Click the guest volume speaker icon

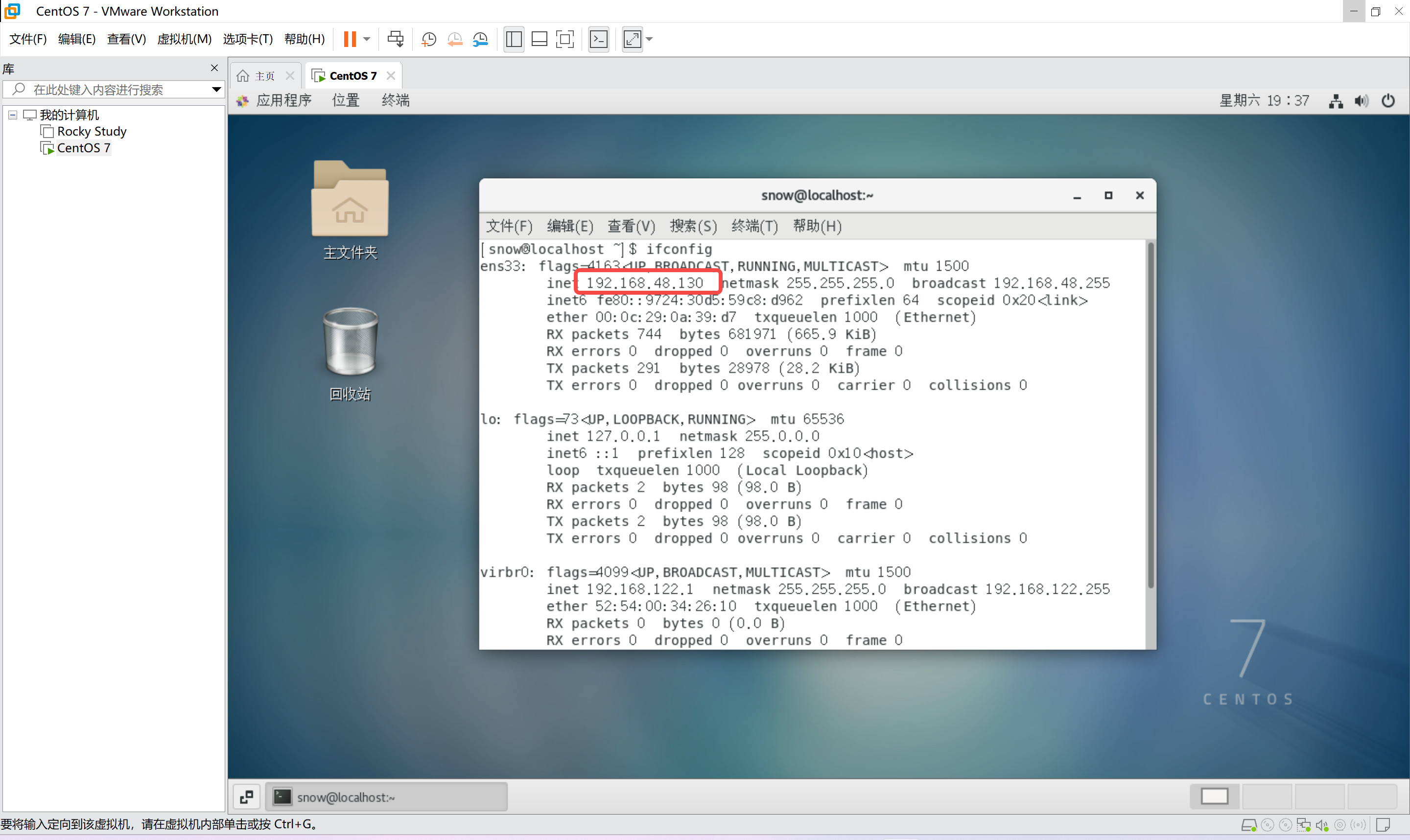[x=1362, y=101]
